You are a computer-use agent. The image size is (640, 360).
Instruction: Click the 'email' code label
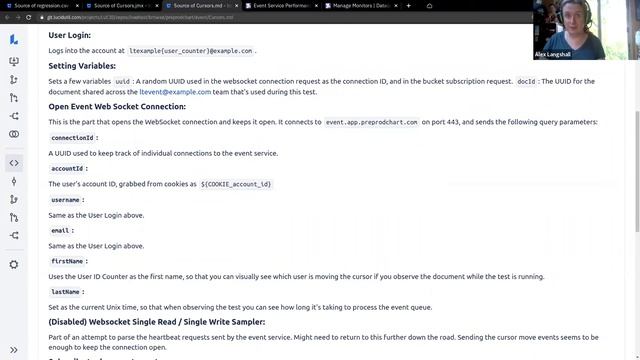point(60,231)
